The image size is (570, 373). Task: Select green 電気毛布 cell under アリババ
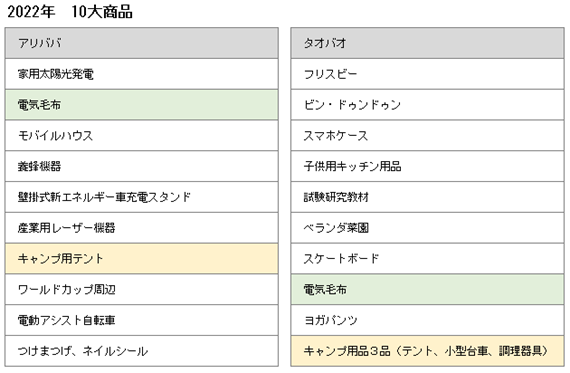[x=142, y=105]
